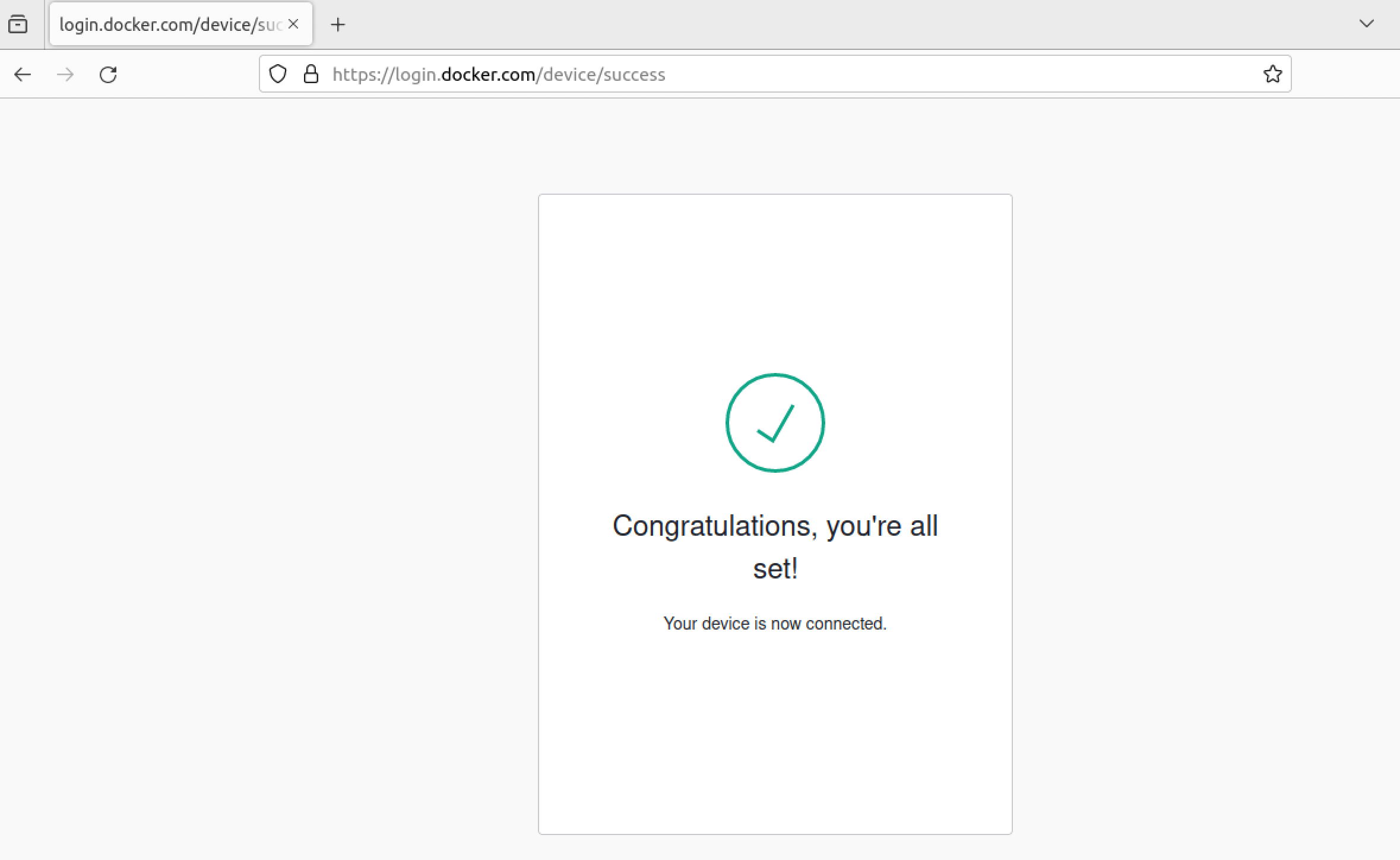1400x860 pixels.
Task: Go back with the left arrow
Action: (x=23, y=74)
